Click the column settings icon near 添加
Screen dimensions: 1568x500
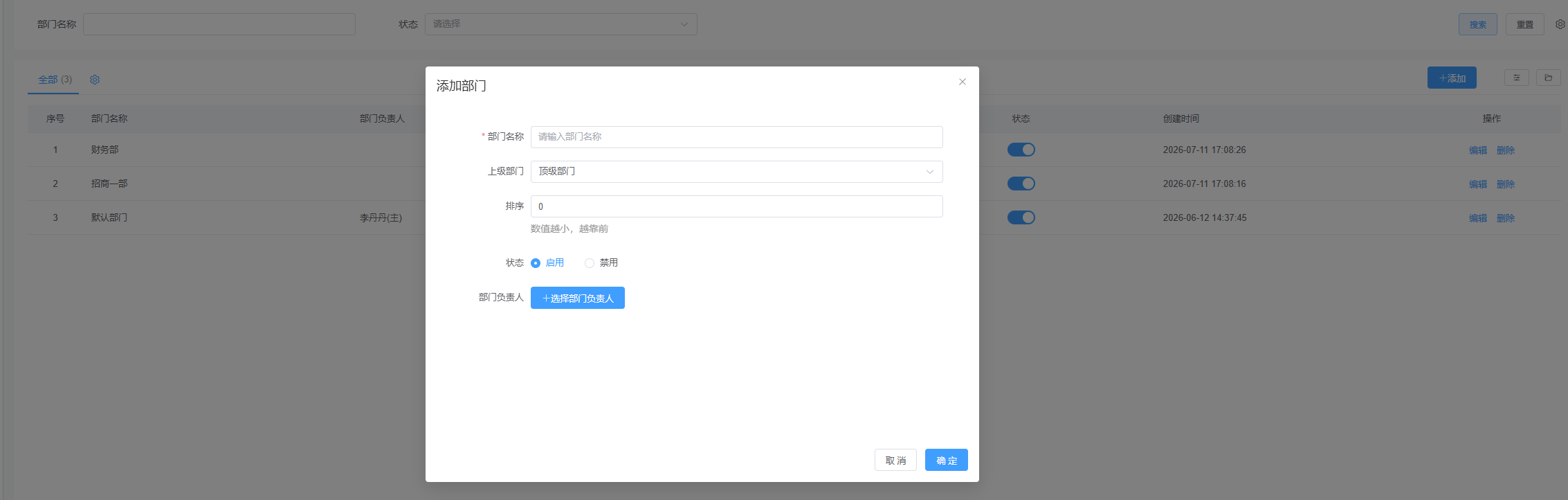(x=1517, y=78)
